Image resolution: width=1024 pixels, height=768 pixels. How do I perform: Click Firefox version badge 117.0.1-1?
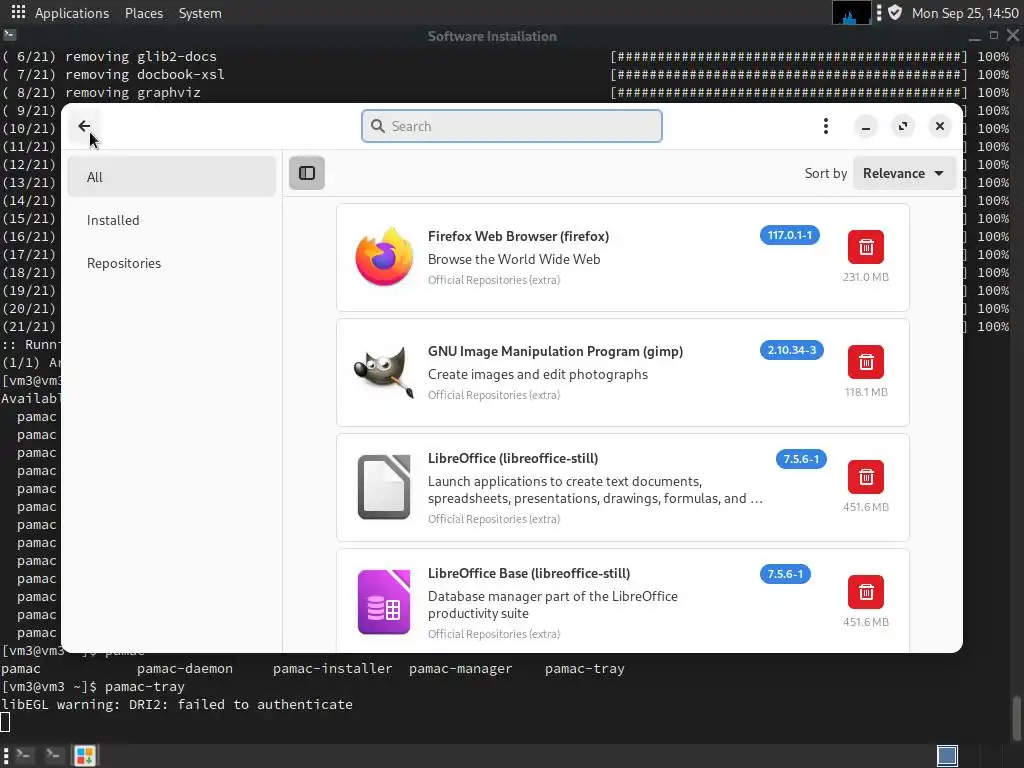[790, 235]
